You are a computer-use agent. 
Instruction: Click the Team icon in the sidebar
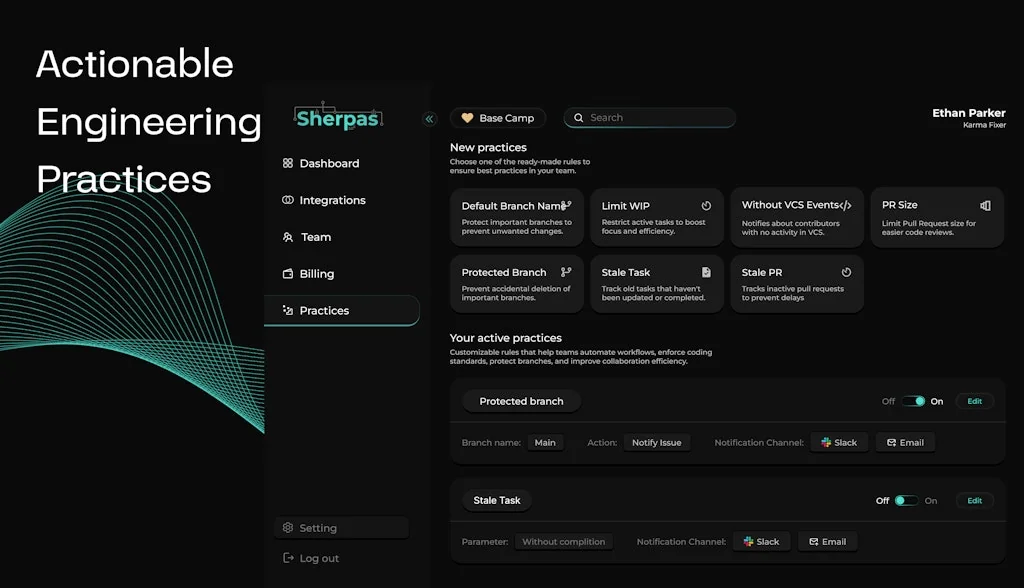(x=287, y=237)
